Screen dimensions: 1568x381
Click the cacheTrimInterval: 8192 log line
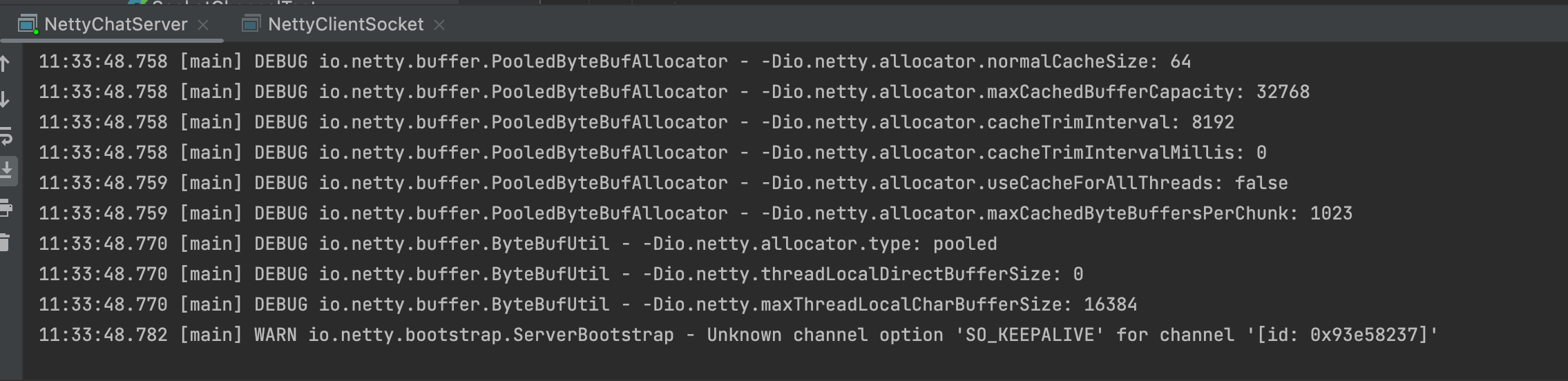(635, 123)
